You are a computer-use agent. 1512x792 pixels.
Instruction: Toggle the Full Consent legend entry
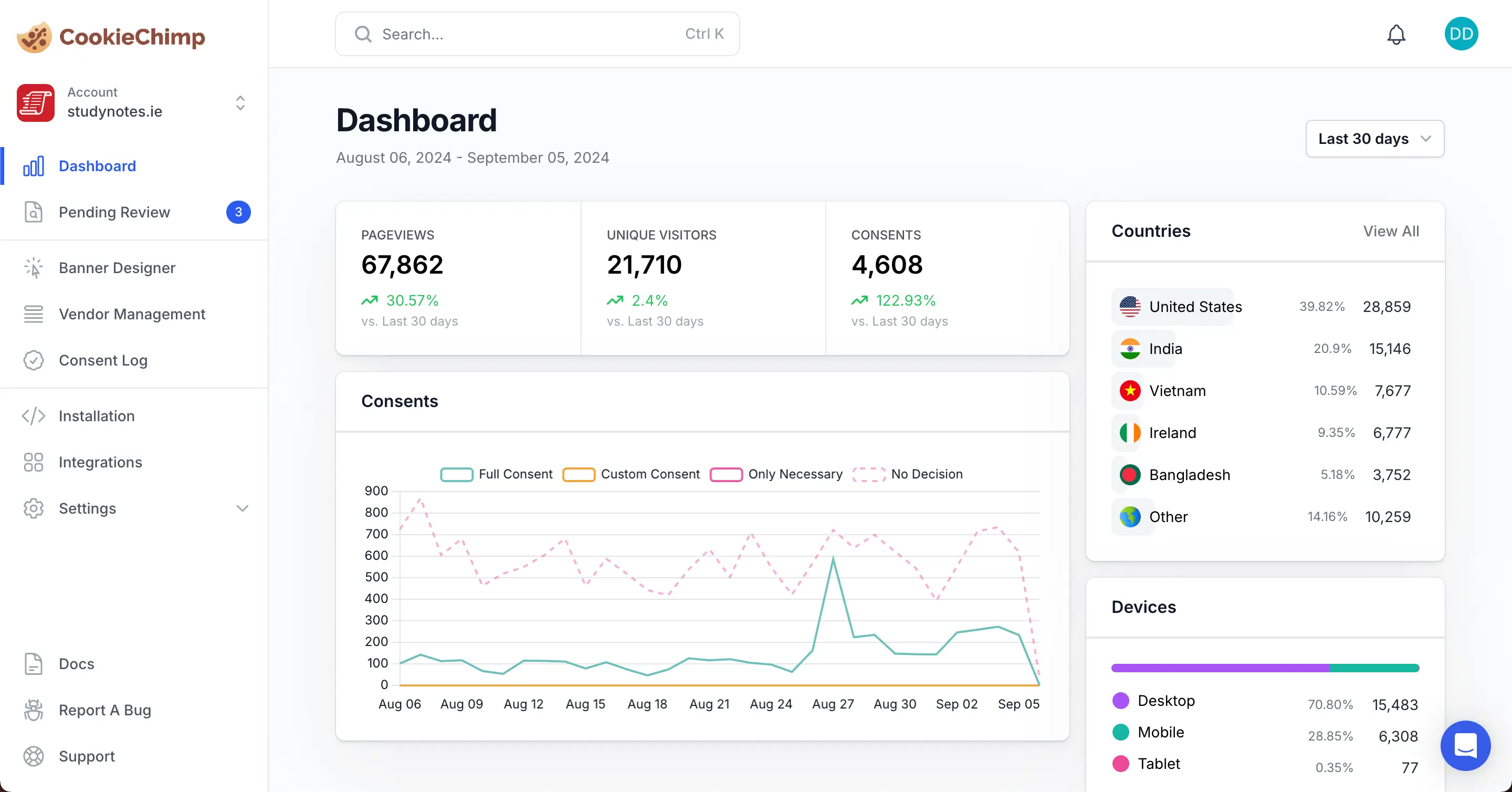tap(496, 474)
